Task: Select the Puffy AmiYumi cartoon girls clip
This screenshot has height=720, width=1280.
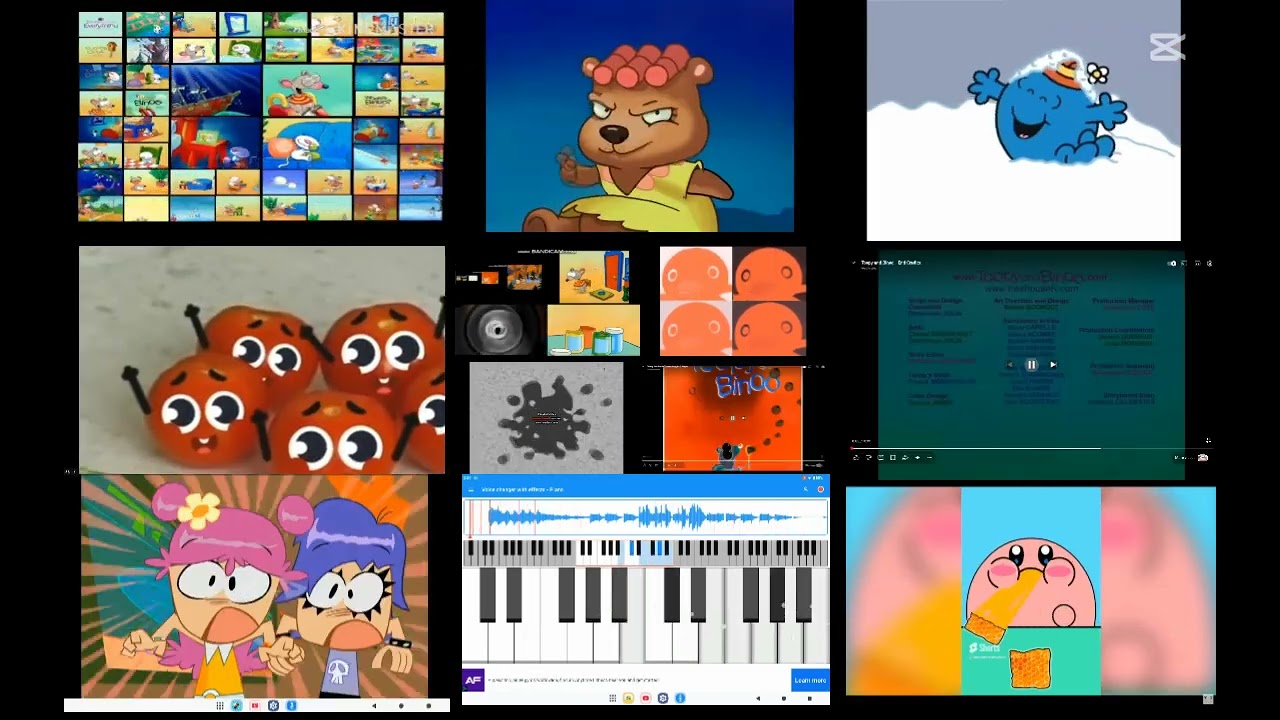Action: 254,586
